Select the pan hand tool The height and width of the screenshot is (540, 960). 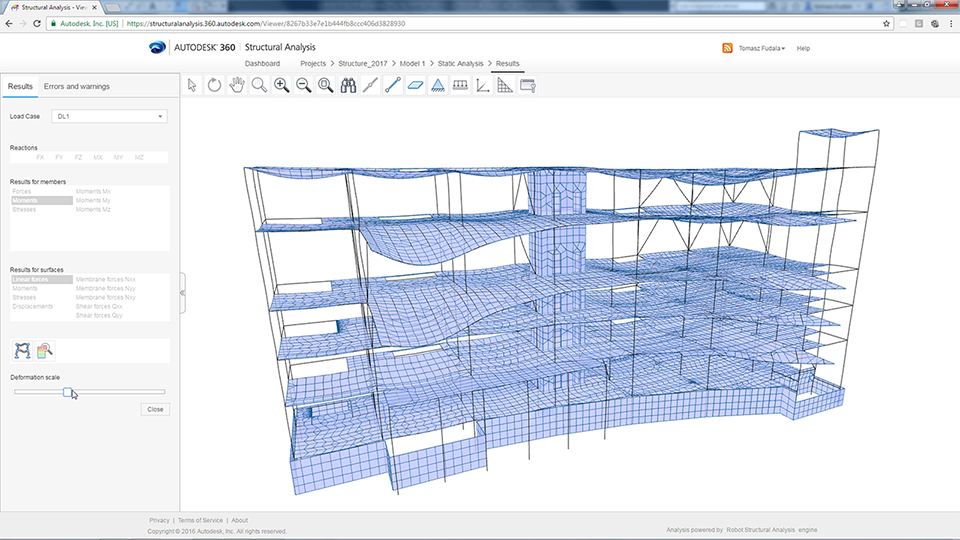237,86
